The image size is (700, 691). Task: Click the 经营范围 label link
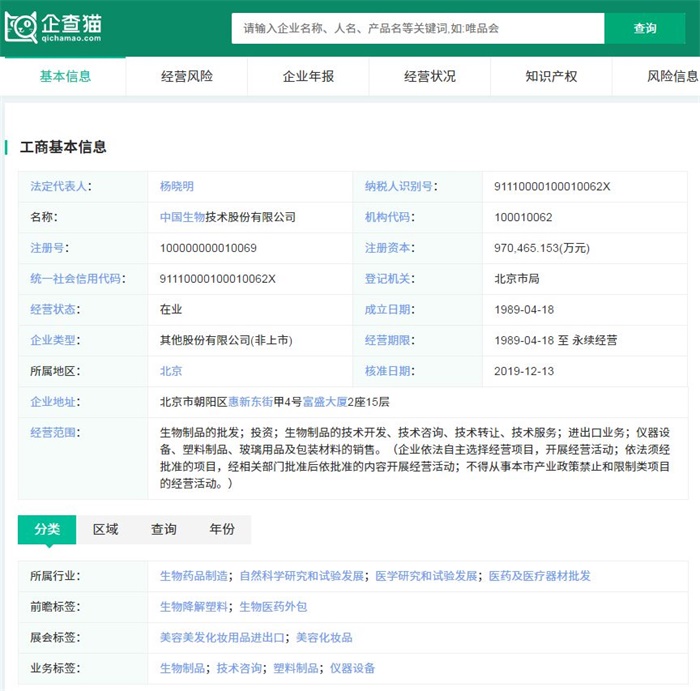click(53, 433)
